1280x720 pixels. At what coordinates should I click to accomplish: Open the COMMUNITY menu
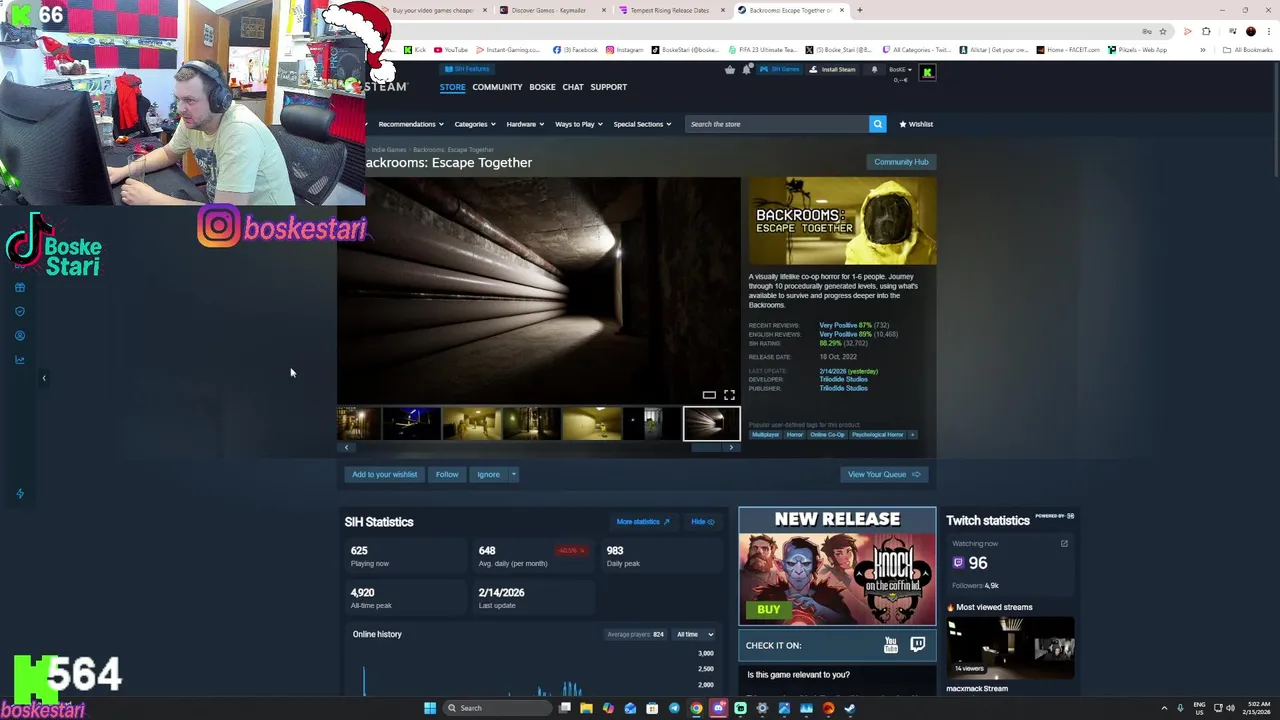point(497,87)
